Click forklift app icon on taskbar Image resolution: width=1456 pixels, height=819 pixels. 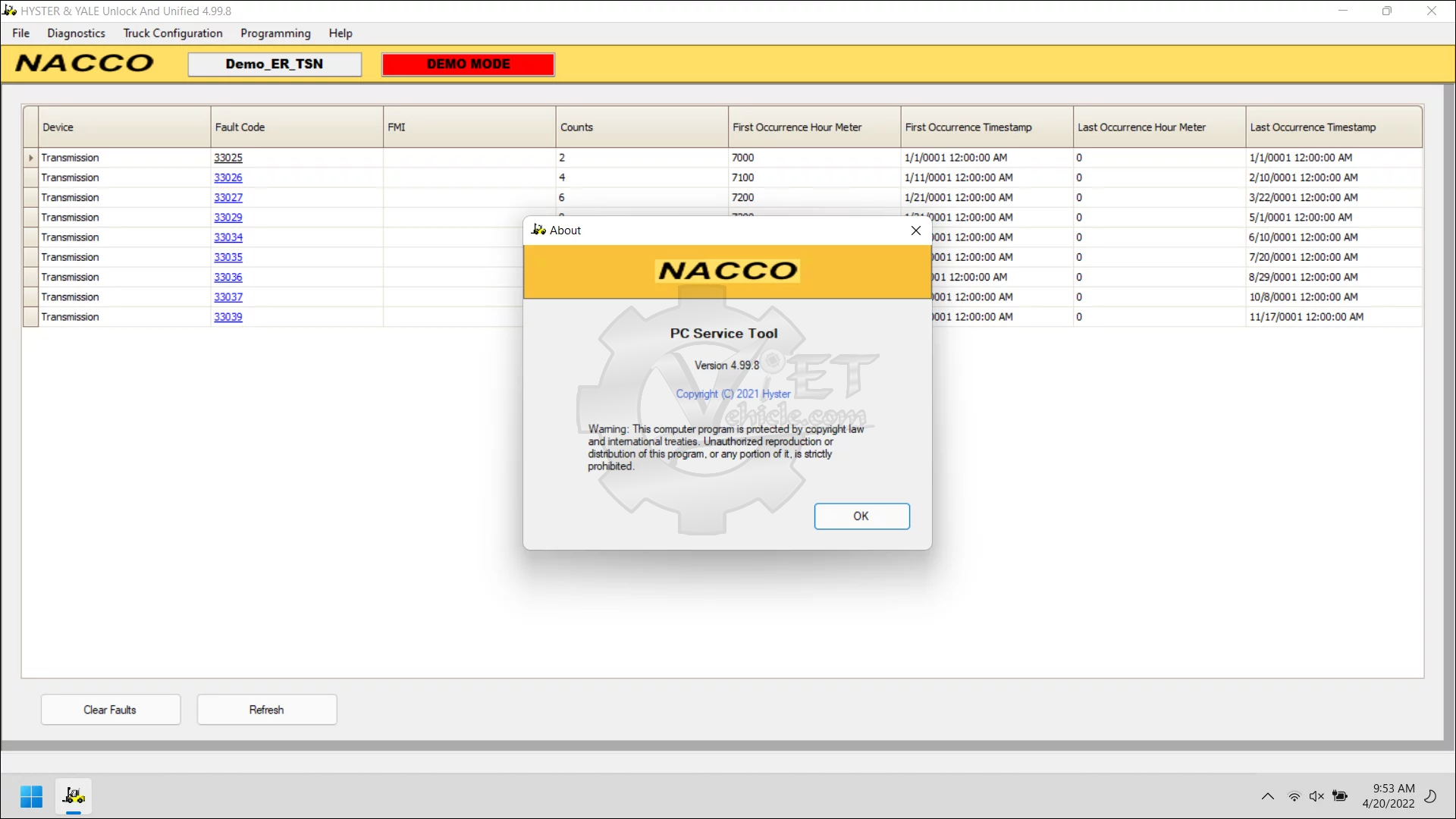(x=74, y=796)
